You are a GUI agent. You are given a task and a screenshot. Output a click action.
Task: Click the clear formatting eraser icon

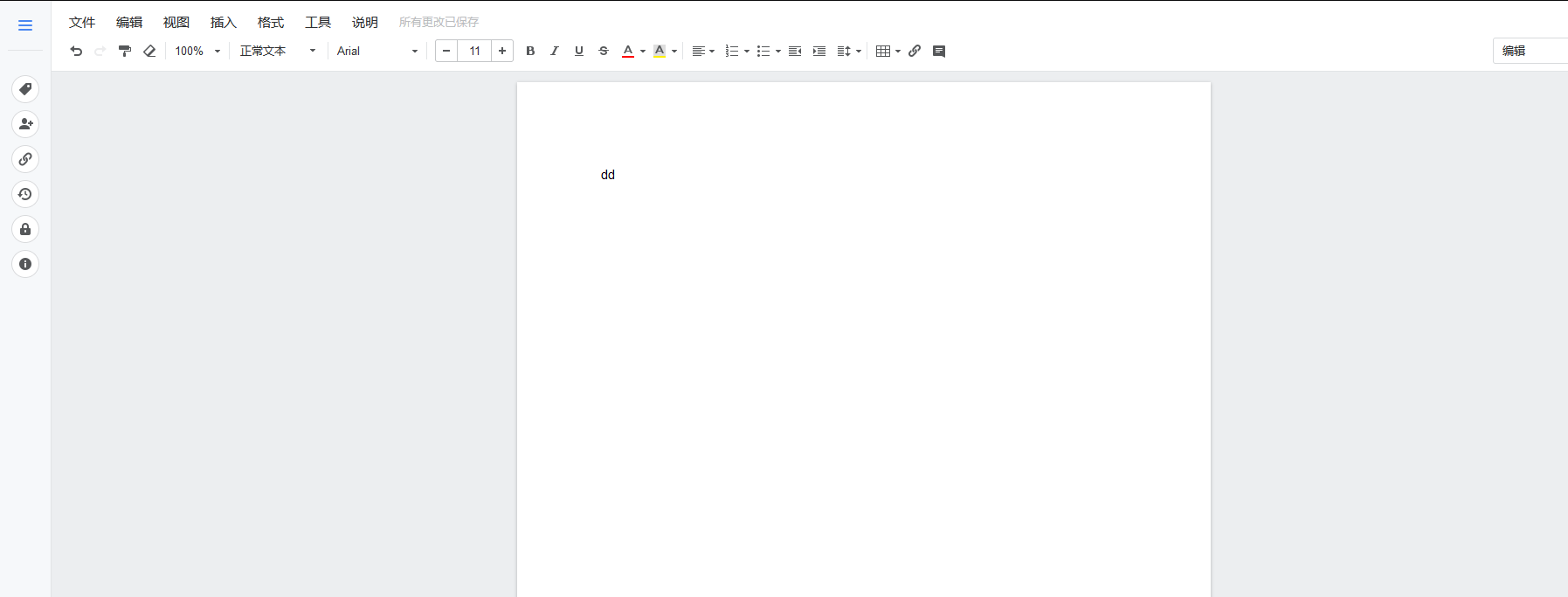click(149, 51)
